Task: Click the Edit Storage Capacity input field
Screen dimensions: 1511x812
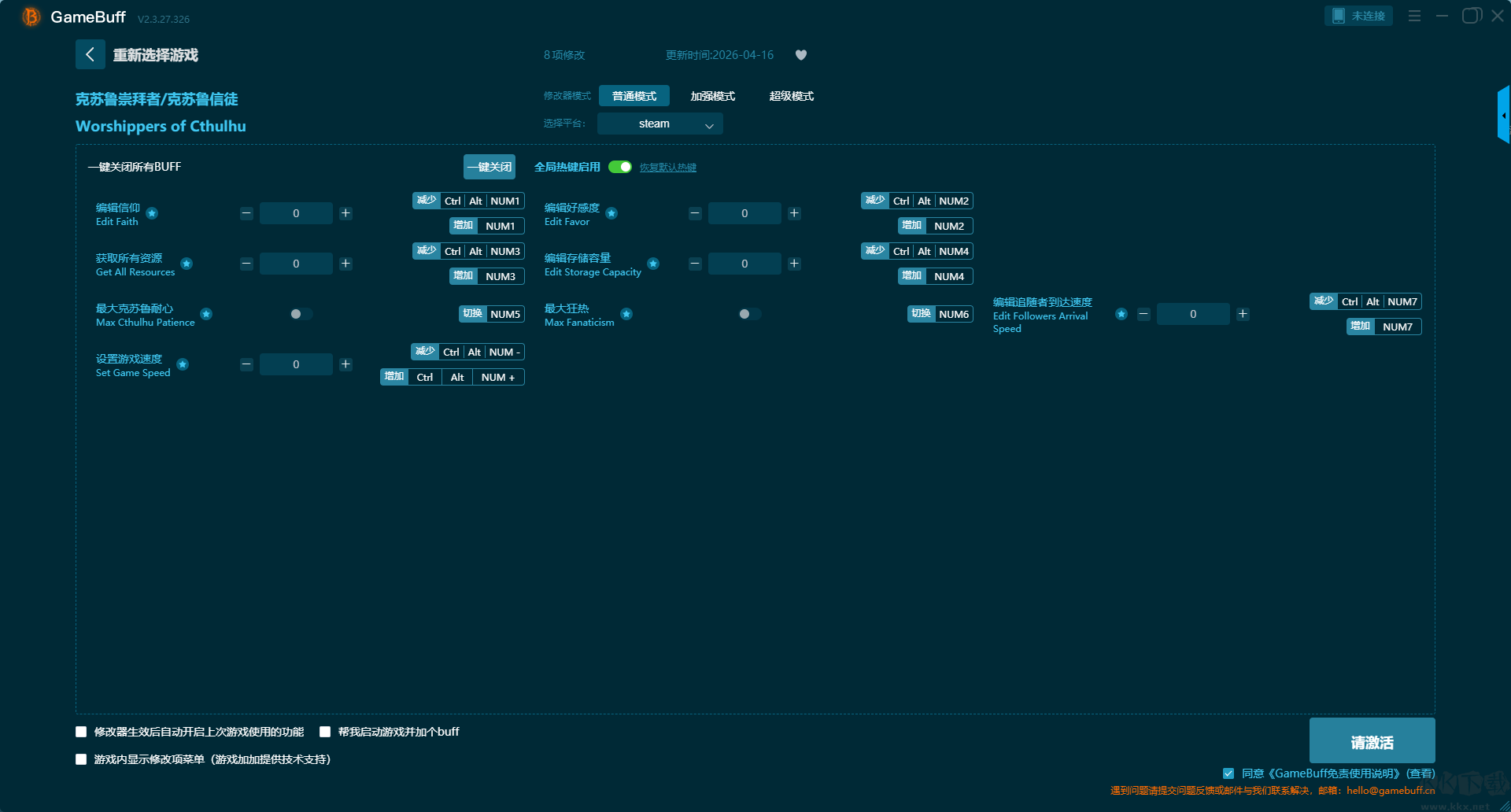Action: [x=744, y=264]
